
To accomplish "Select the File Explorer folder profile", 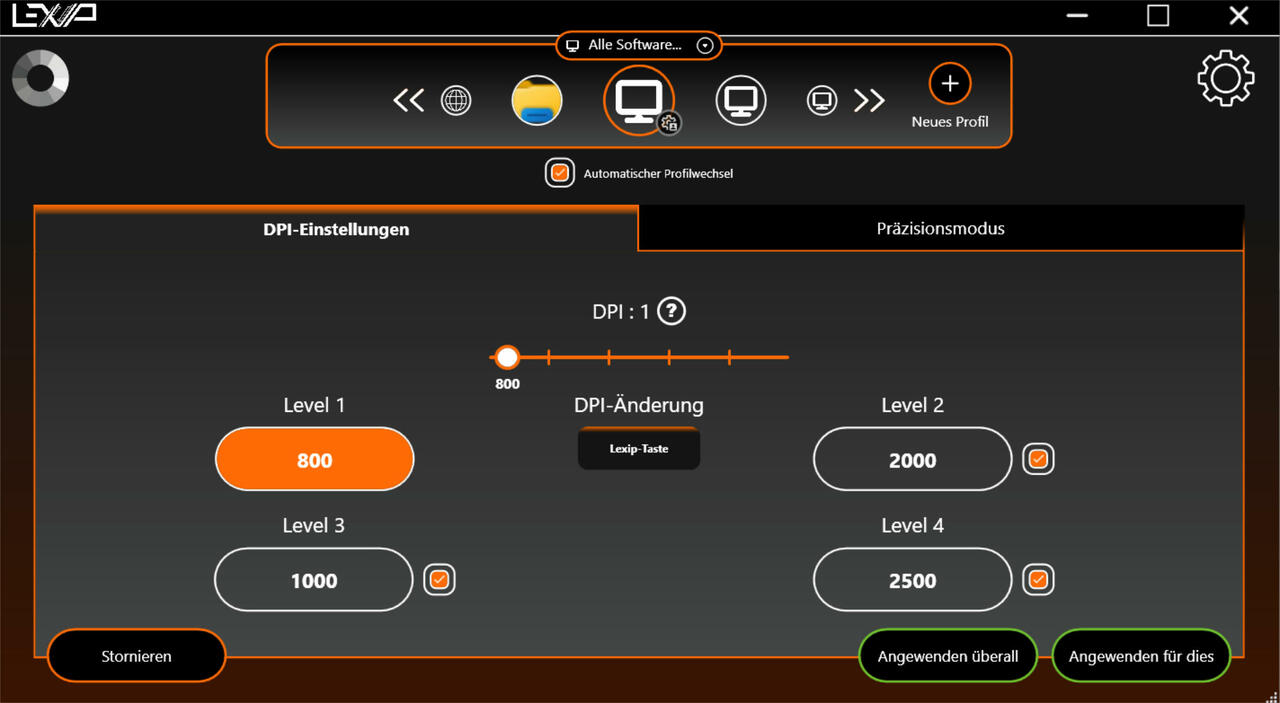I will [537, 100].
